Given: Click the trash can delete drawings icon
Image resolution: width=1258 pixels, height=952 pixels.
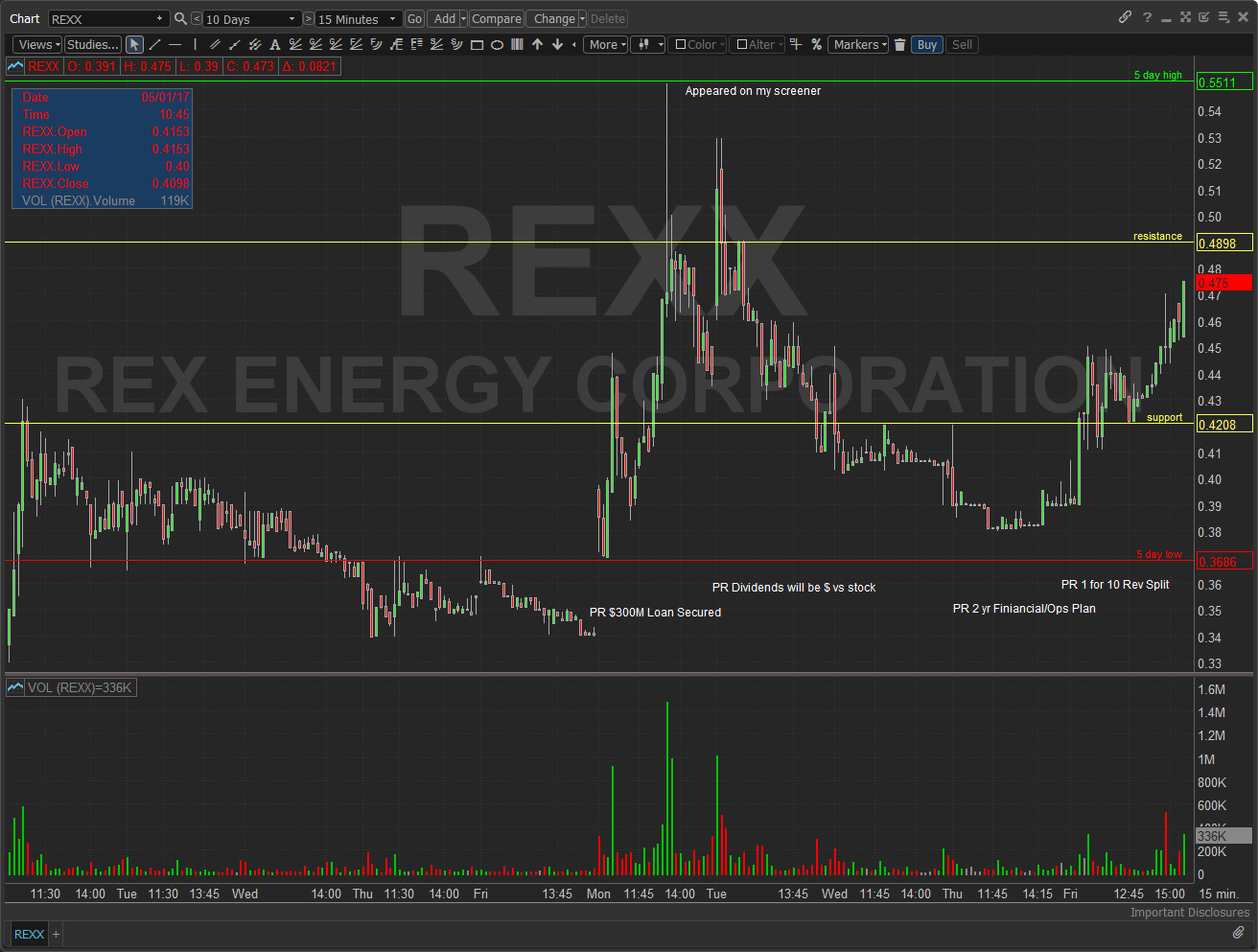Looking at the screenshot, I should click(899, 44).
